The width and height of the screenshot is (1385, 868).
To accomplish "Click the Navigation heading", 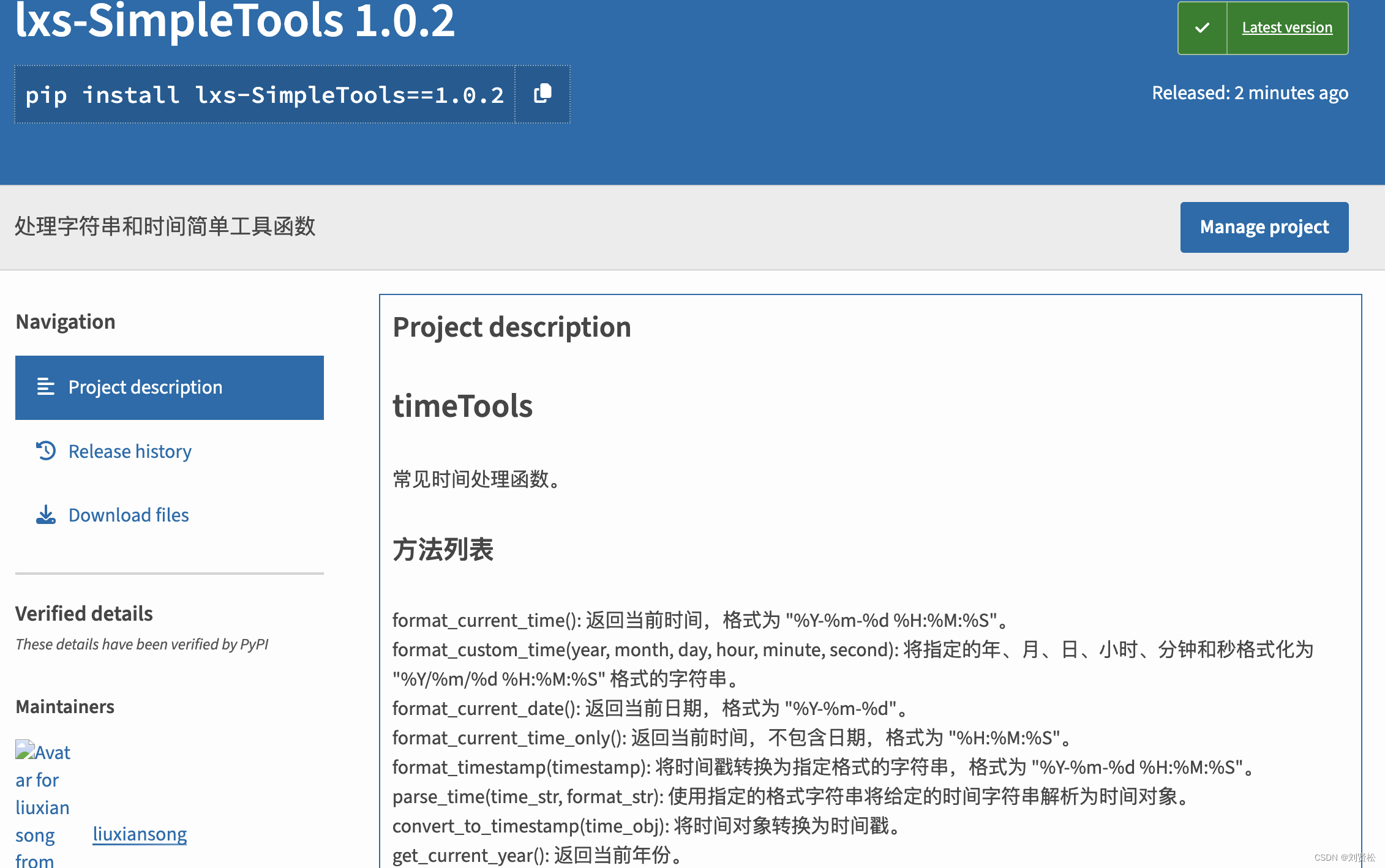I will 66,321.
